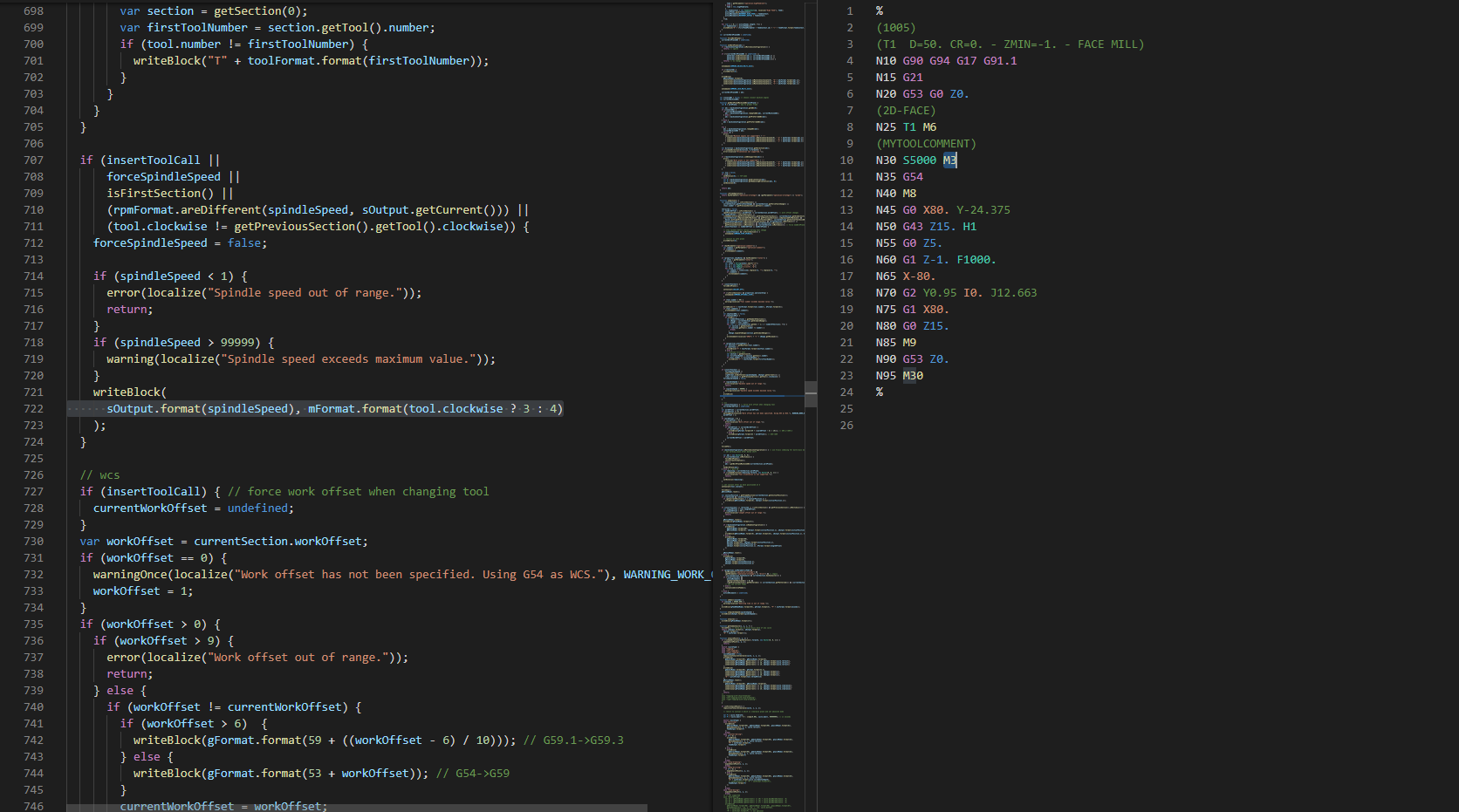Click the 99999 number on line 718
This screenshot has height=812, width=1459.
click(237, 343)
